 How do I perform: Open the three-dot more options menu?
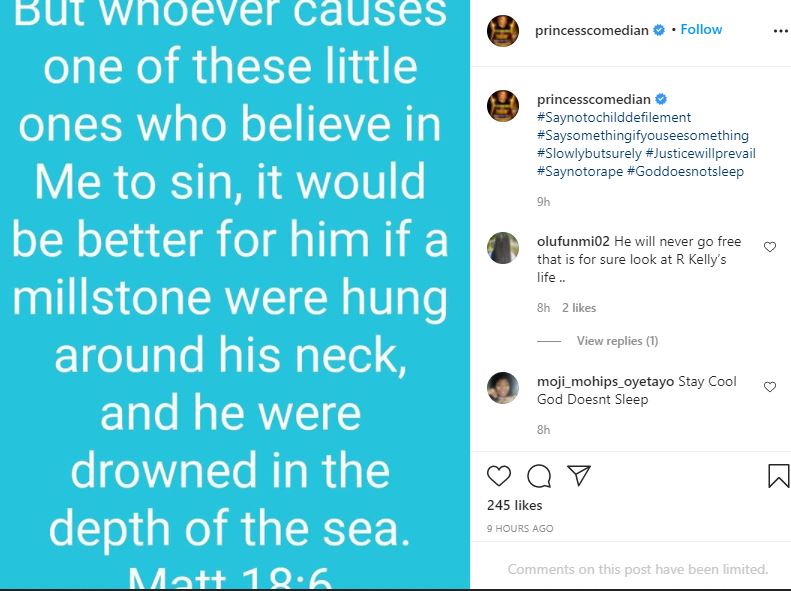pos(780,31)
